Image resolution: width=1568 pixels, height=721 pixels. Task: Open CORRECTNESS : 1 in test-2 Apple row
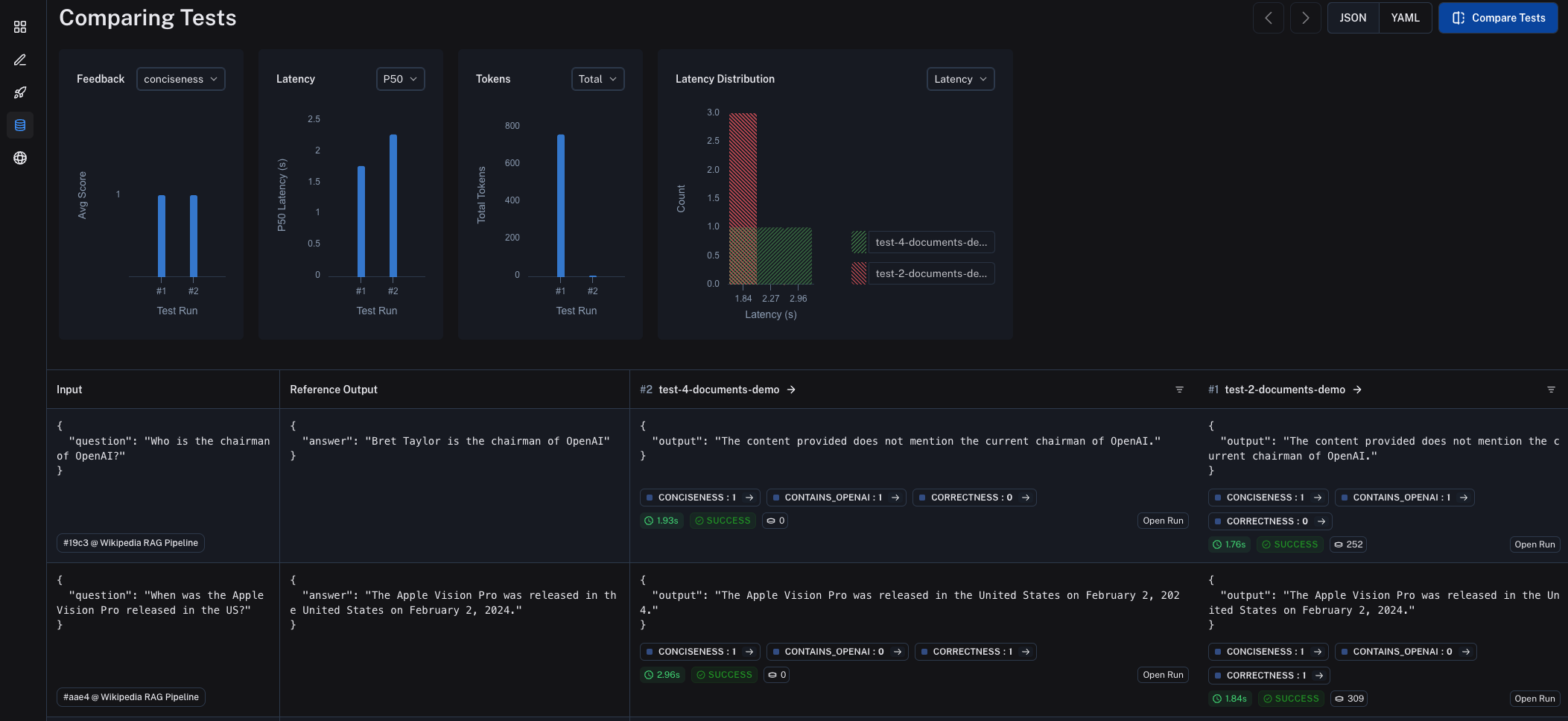pyautogui.click(x=1269, y=676)
